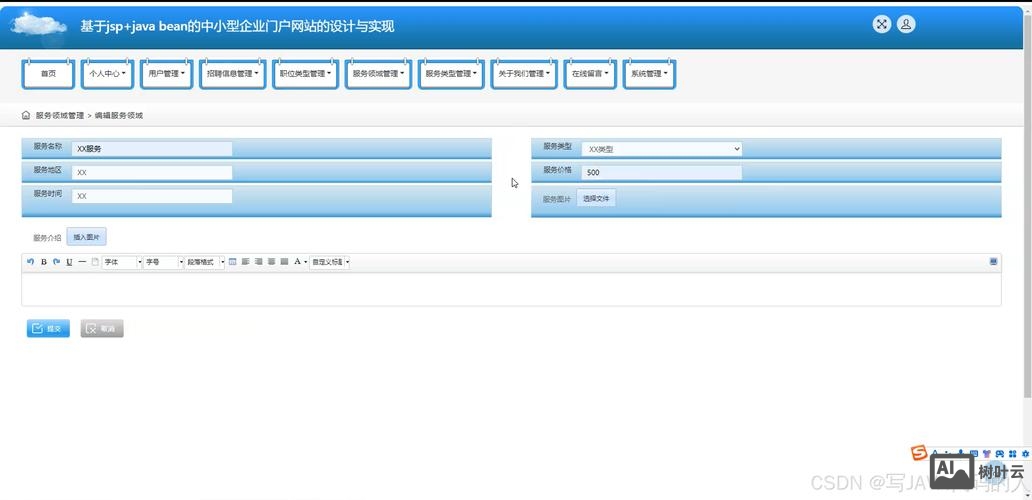1032x500 pixels.
Task: Expand the 字号 font size dropdown
Action: click(164, 262)
